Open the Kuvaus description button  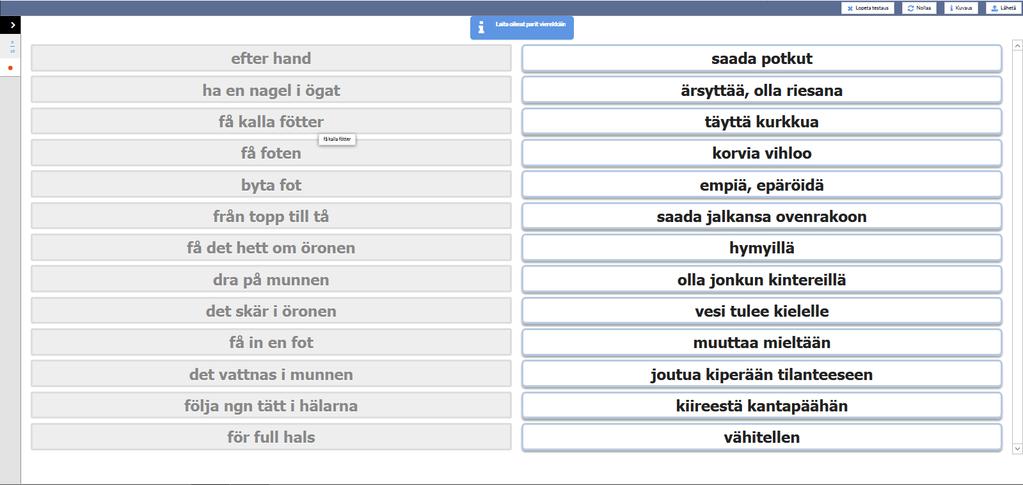960,7
